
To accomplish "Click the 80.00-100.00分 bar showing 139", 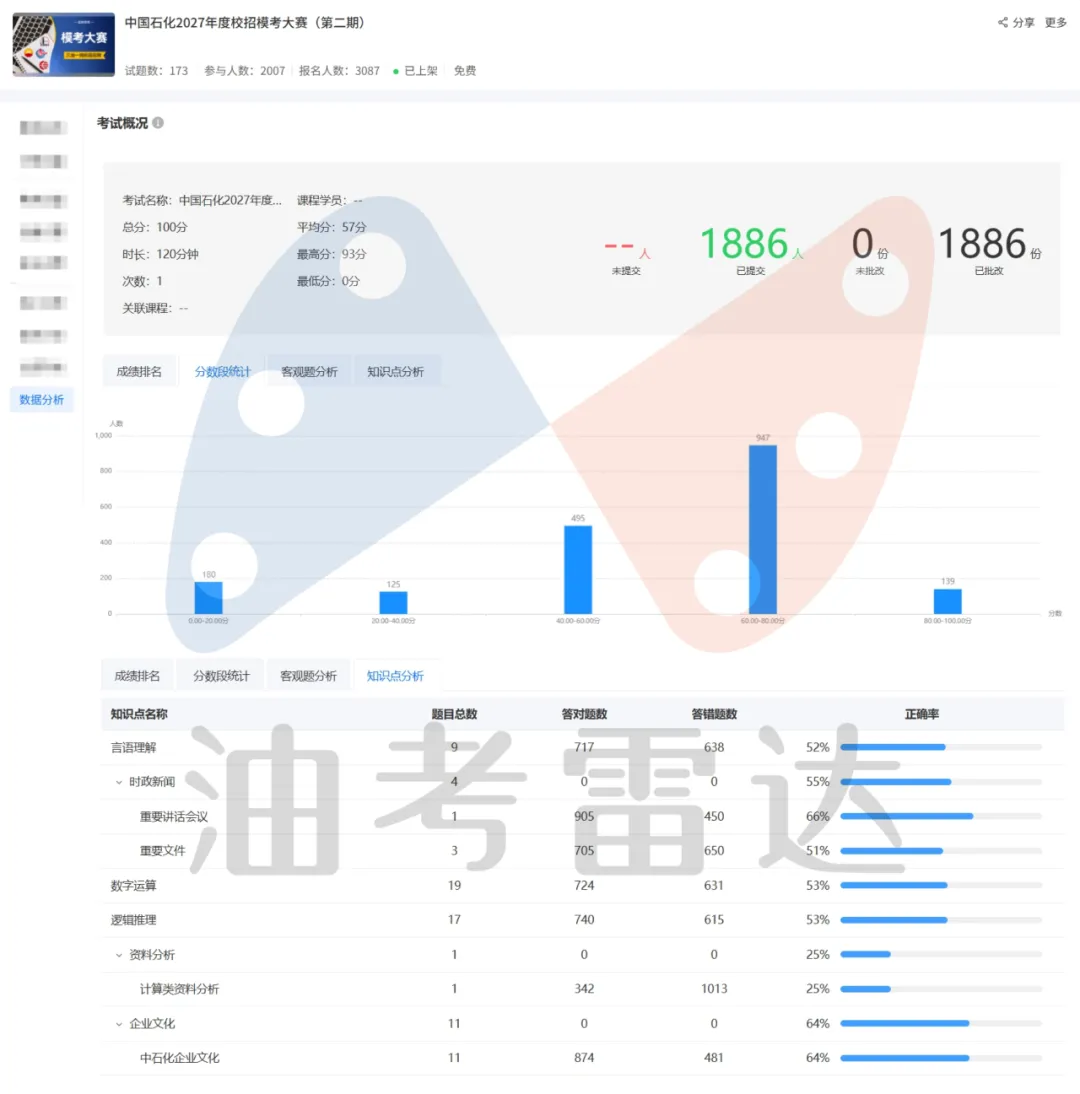I will tap(947, 601).
